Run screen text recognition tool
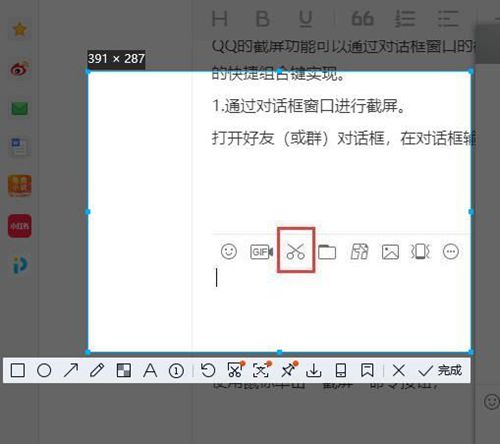500x444 pixels. [262, 369]
